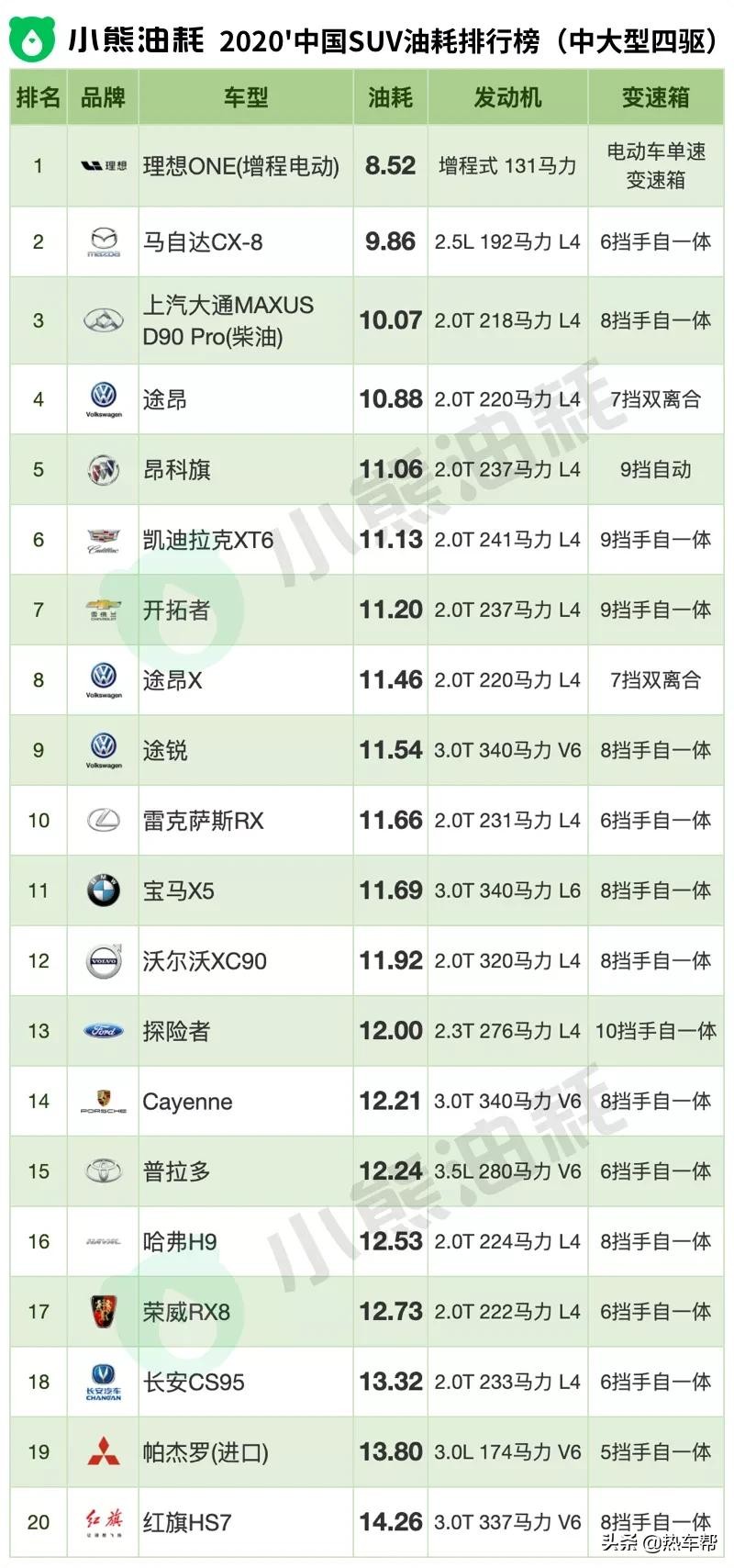Image resolution: width=734 pixels, height=1568 pixels.
Task: Click the 排名 column header
Action: tap(39, 97)
